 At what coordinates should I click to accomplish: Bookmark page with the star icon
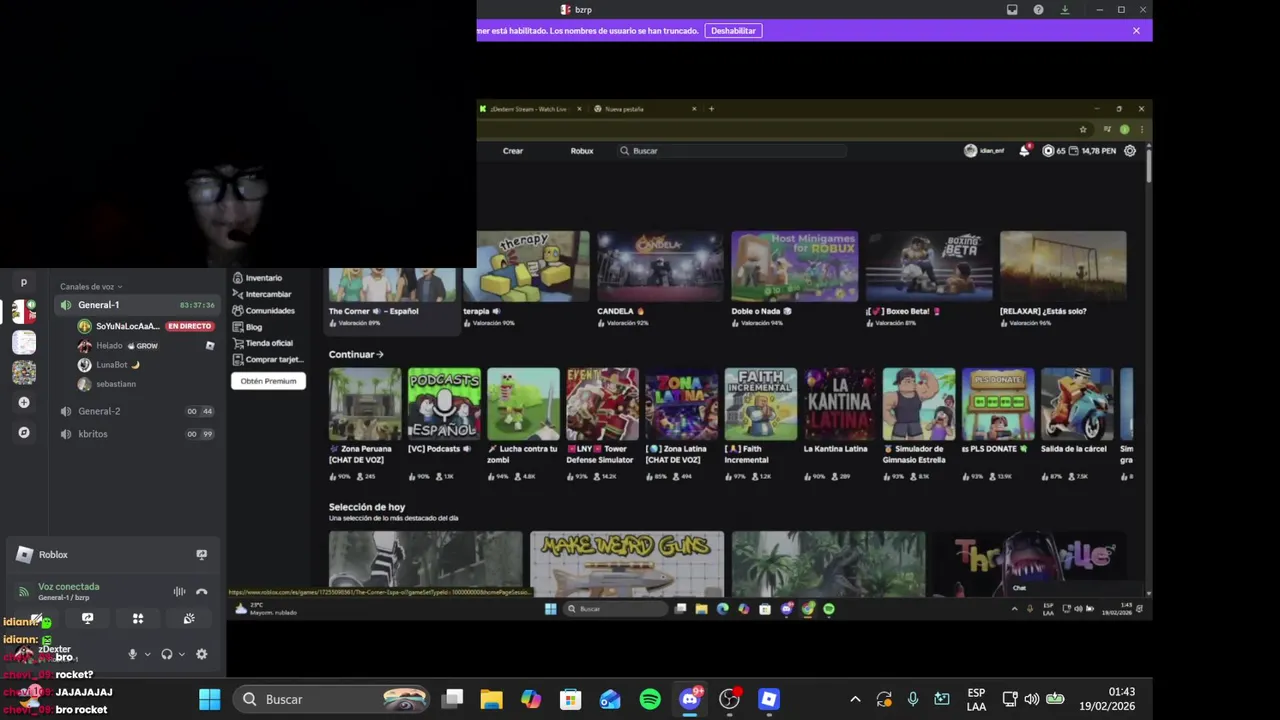[1082, 129]
